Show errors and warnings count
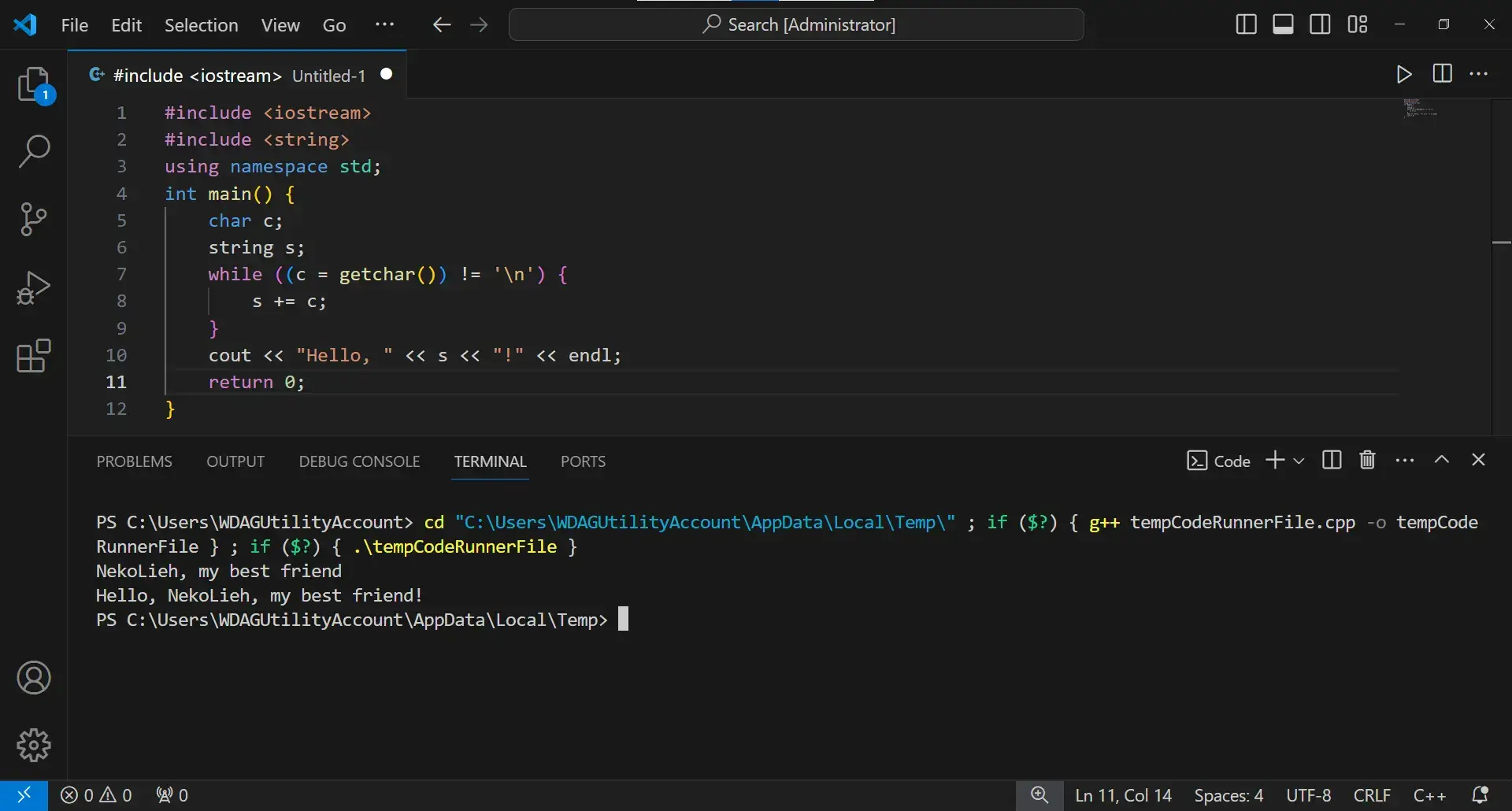 [x=96, y=795]
